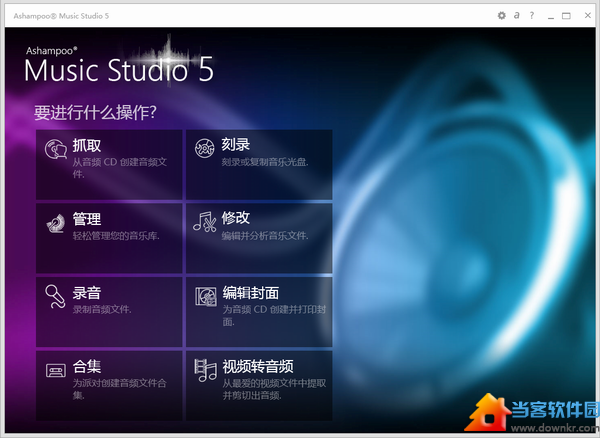Close the Music Studio 5 window

[x=588, y=15]
